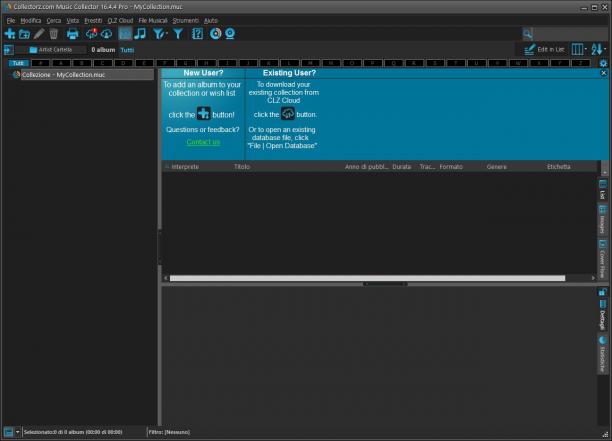612x441 pixels.
Task: Sort by the Etichetta column header
Action: coord(559,167)
